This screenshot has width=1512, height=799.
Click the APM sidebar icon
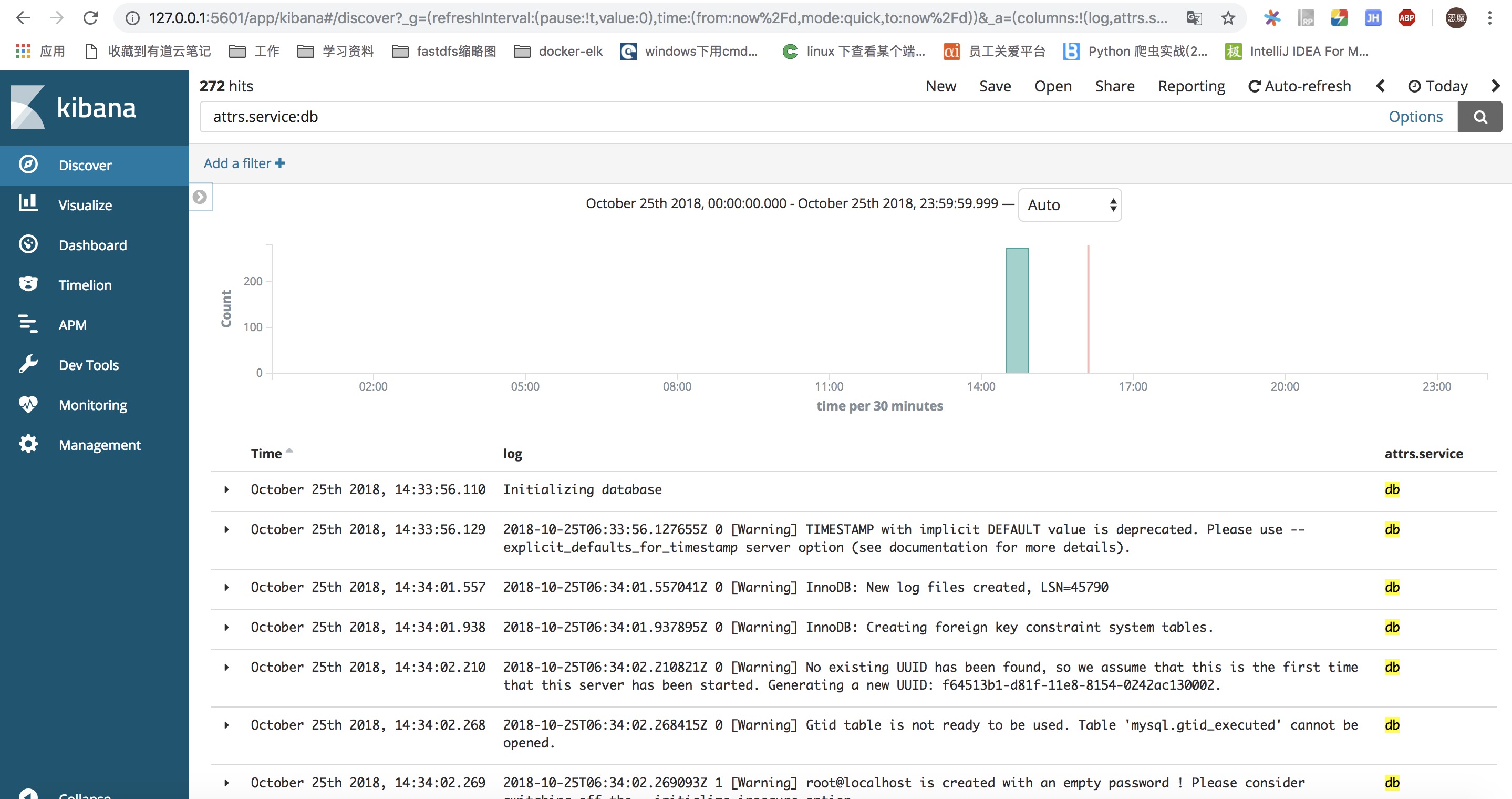point(28,324)
